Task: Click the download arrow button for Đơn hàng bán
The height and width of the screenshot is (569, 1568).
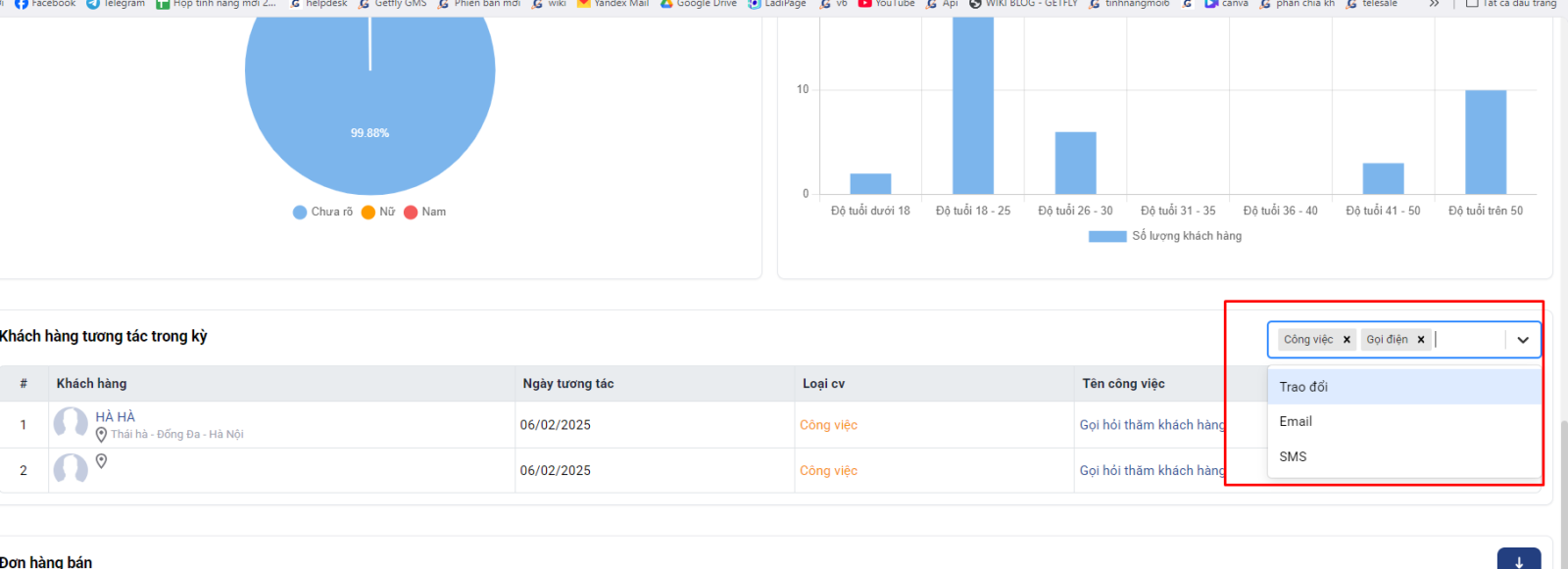Action: pyautogui.click(x=1518, y=561)
